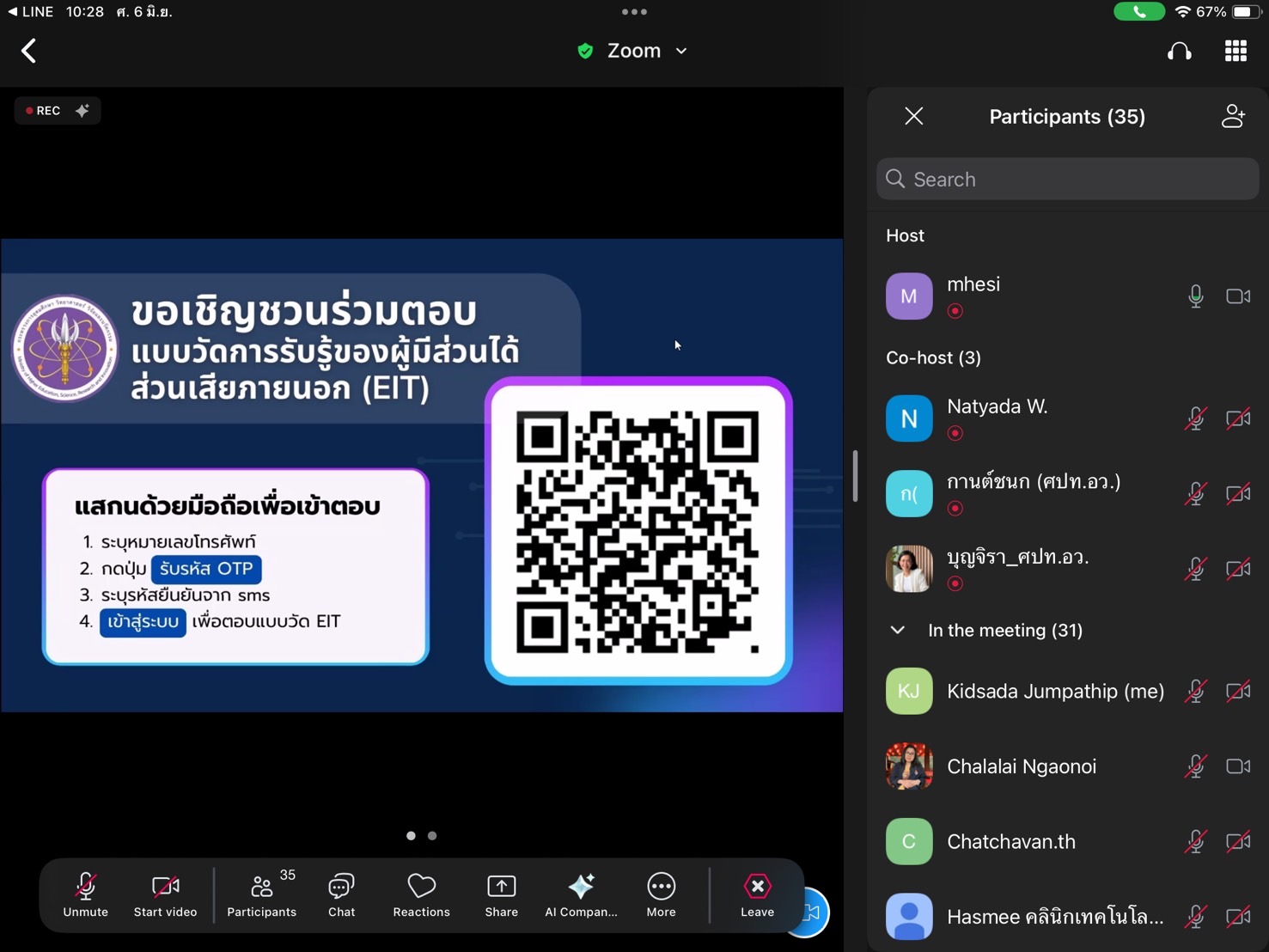
Task: Tap the three-dot multitasking control at top
Action: 634,12
